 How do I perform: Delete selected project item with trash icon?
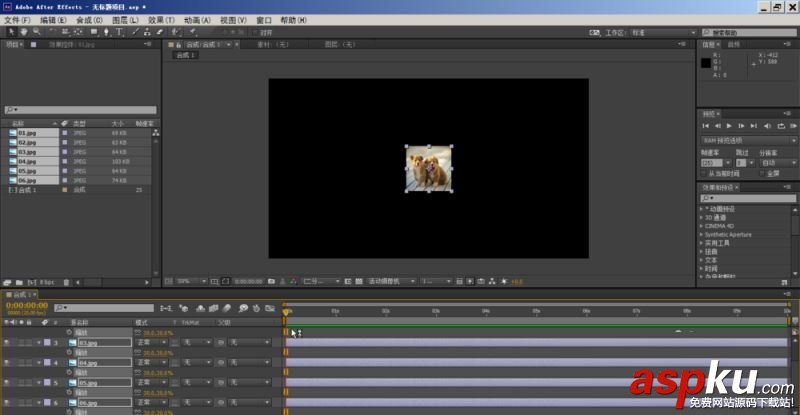pyautogui.click(x=66, y=282)
